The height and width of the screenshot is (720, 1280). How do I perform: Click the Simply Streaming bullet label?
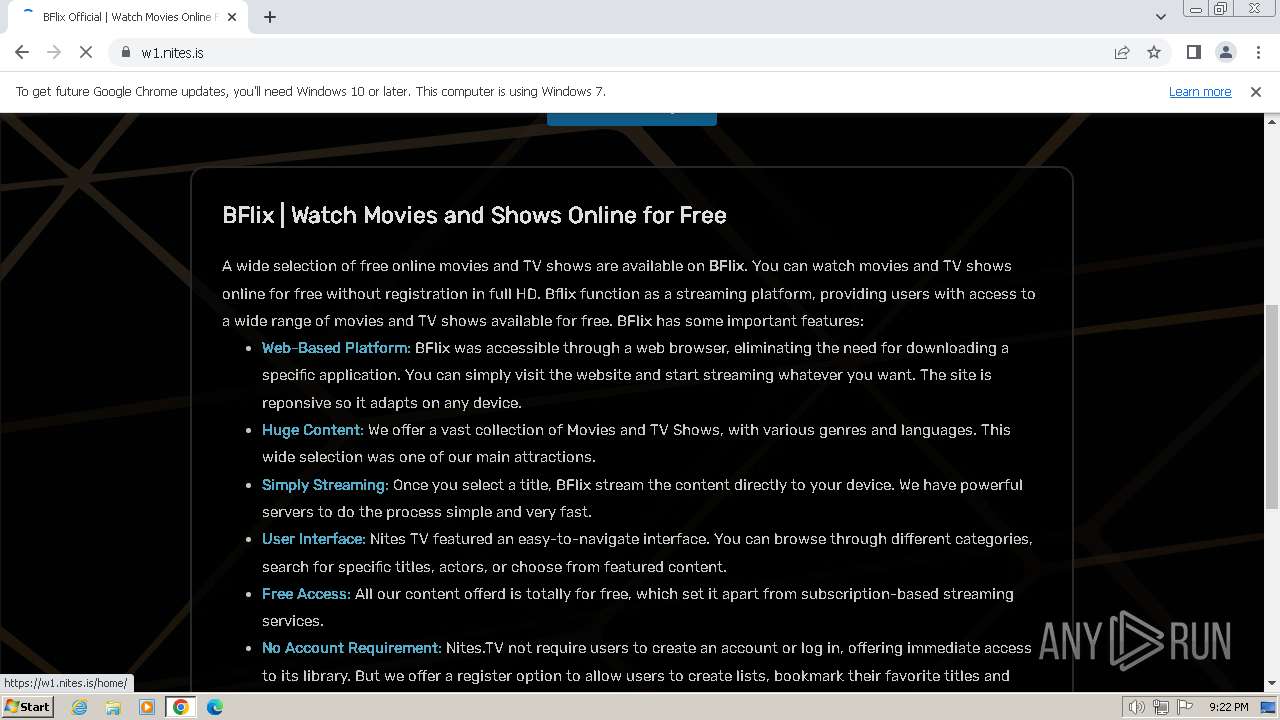click(x=325, y=485)
